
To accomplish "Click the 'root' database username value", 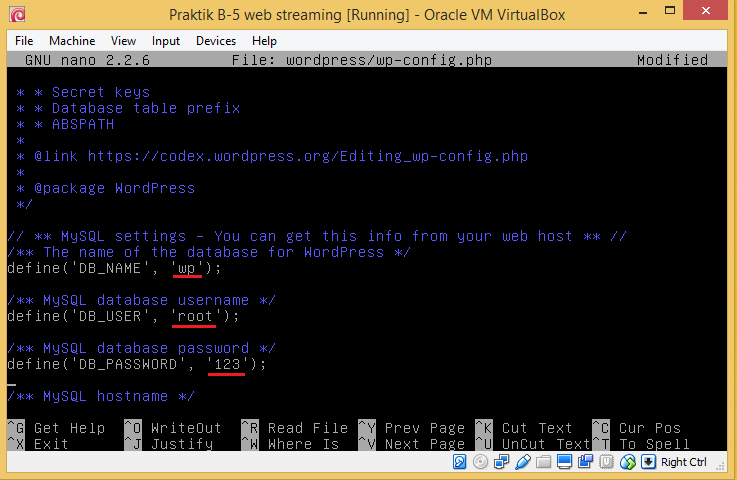I will (195, 316).
